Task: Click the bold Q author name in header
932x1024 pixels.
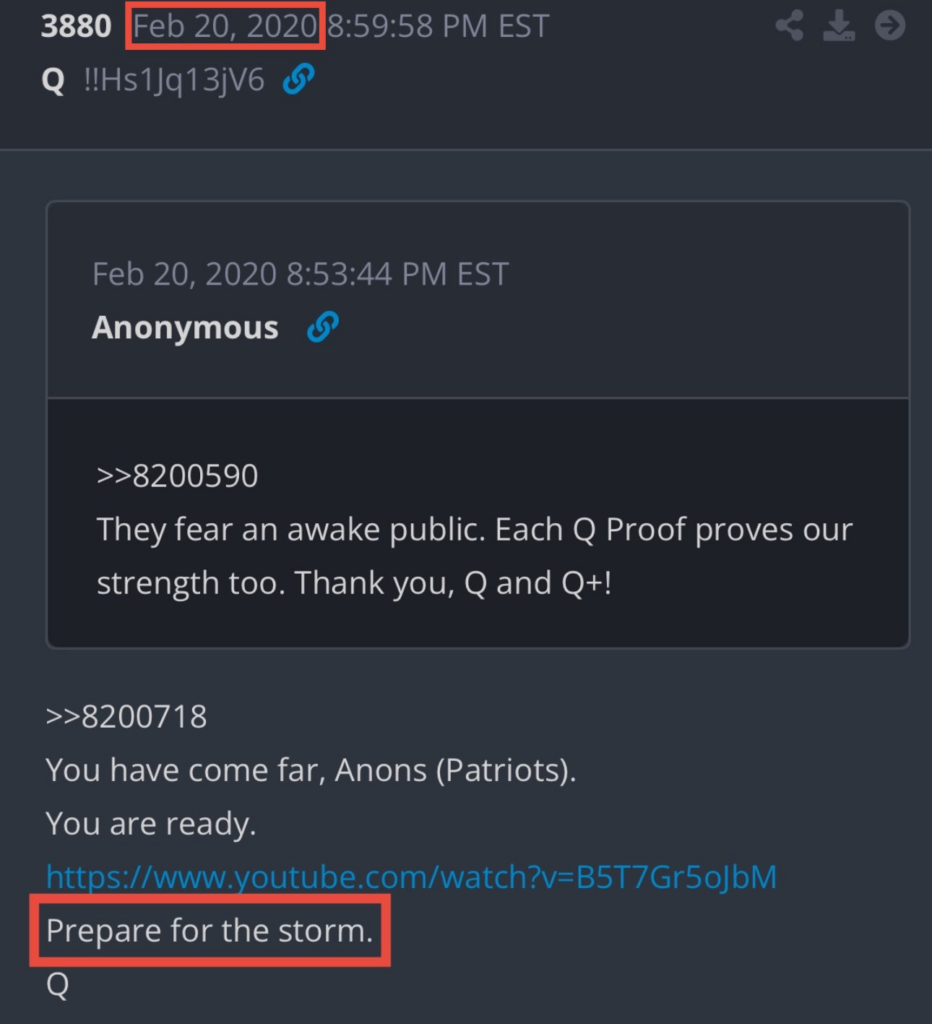Action: [53, 81]
